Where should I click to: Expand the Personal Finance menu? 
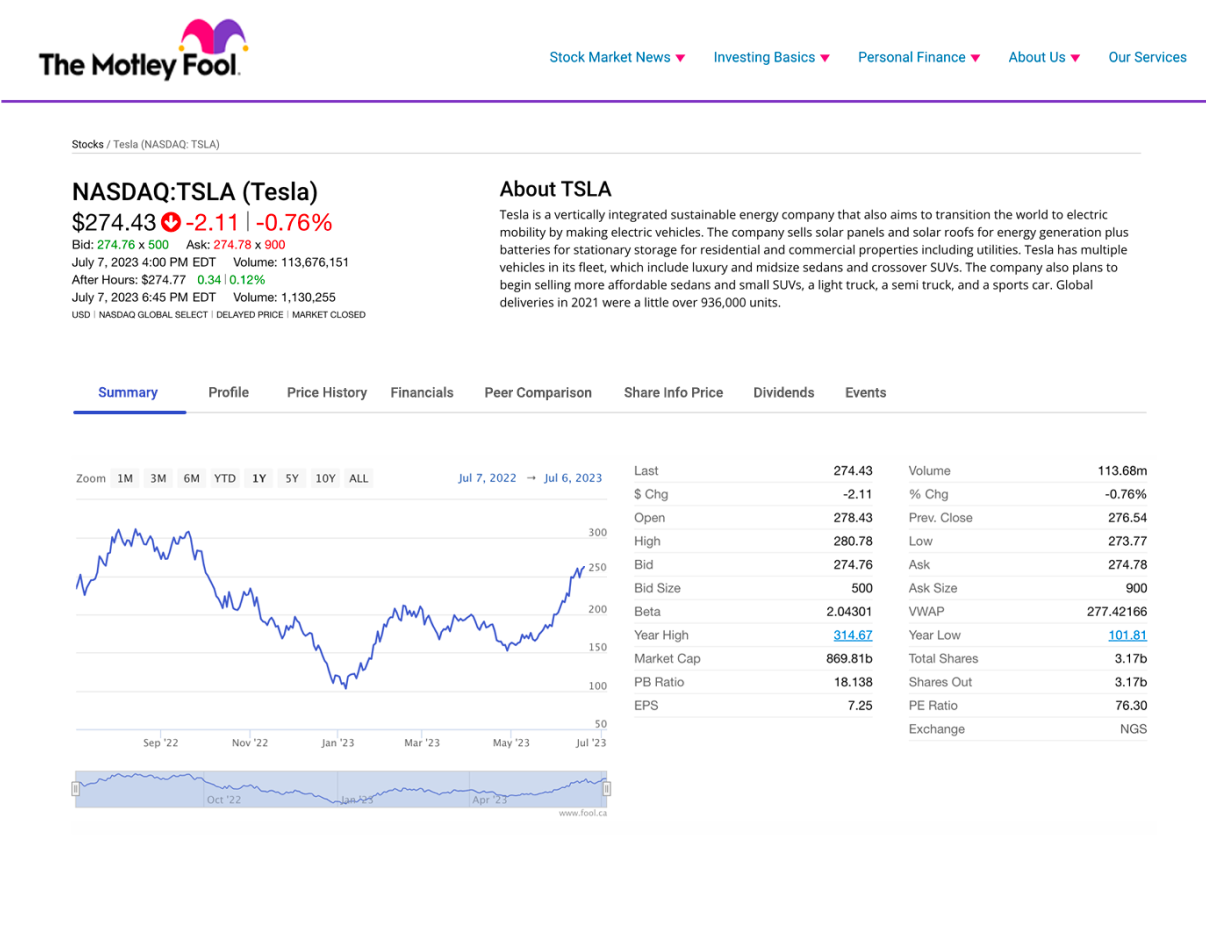click(x=918, y=57)
